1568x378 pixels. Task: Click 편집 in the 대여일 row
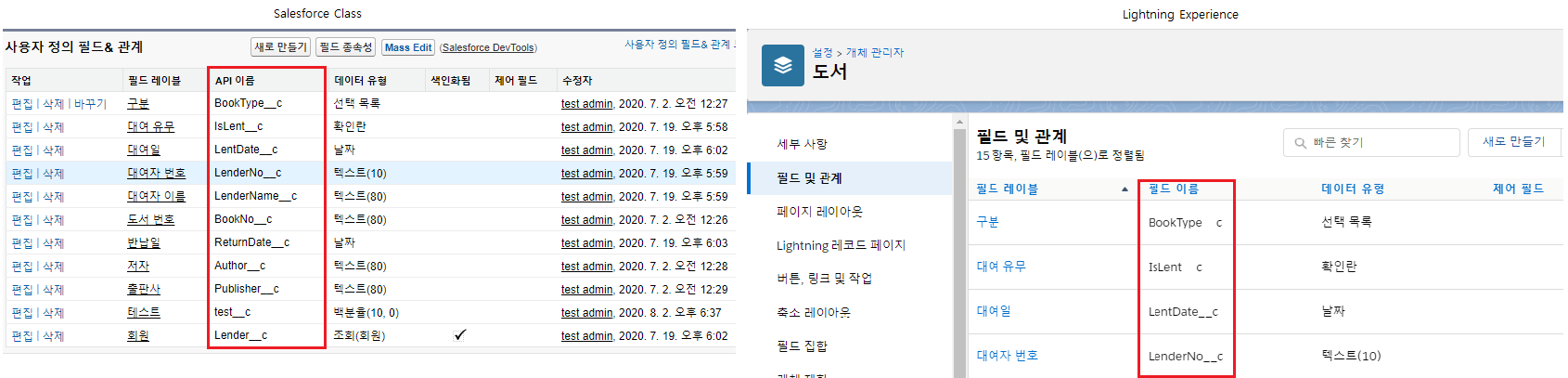pyautogui.click(x=22, y=150)
